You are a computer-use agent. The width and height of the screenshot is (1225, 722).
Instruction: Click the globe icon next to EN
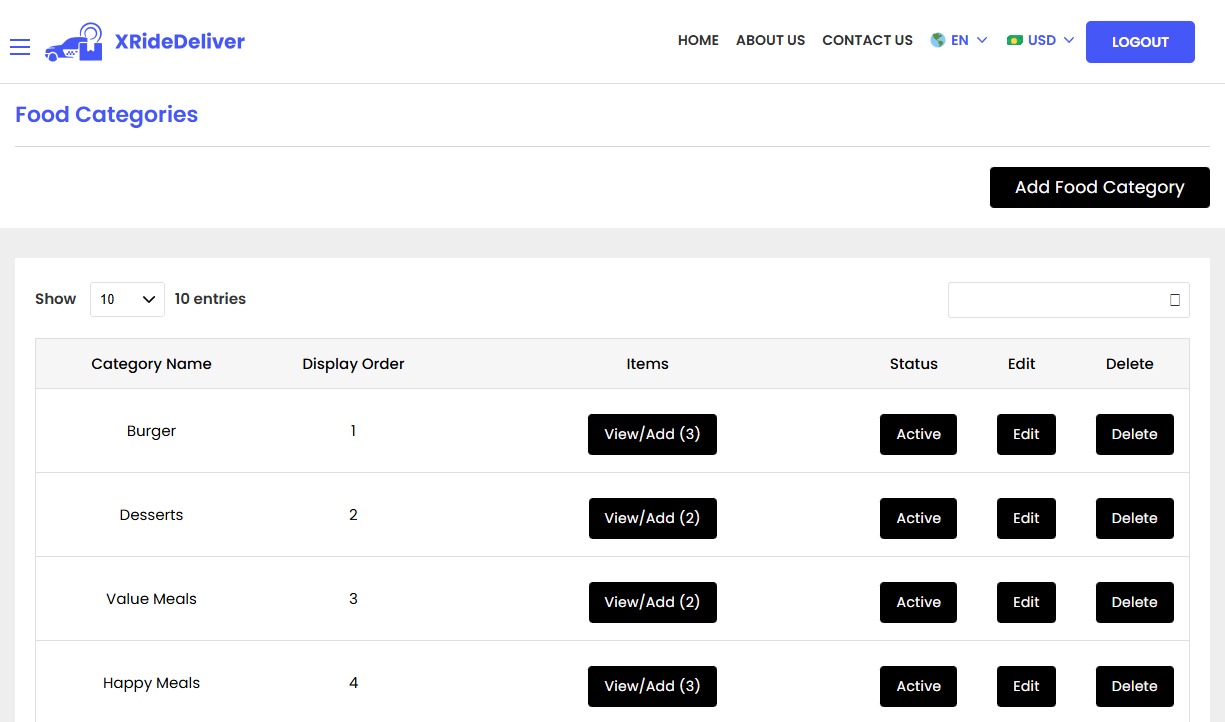(x=937, y=40)
